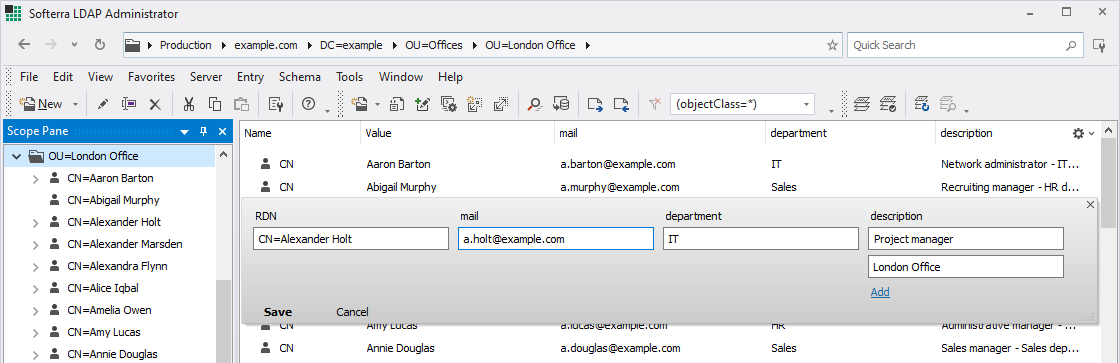Click the Save button

(x=278, y=312)
